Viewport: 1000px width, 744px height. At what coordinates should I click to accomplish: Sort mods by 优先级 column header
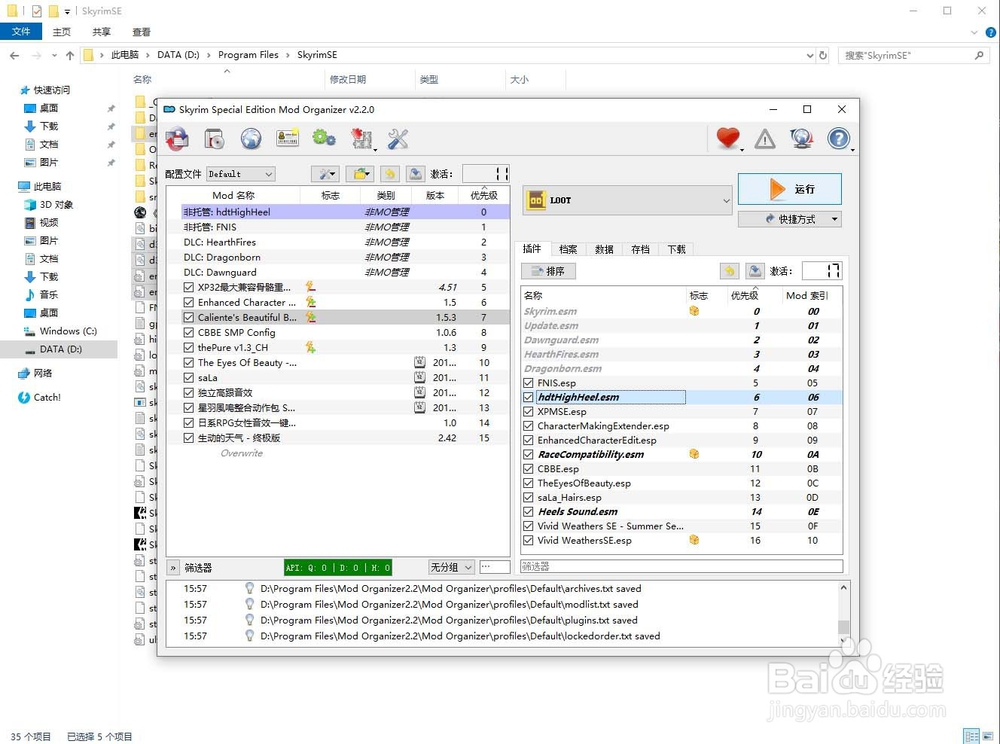click(x=484, y=195)
